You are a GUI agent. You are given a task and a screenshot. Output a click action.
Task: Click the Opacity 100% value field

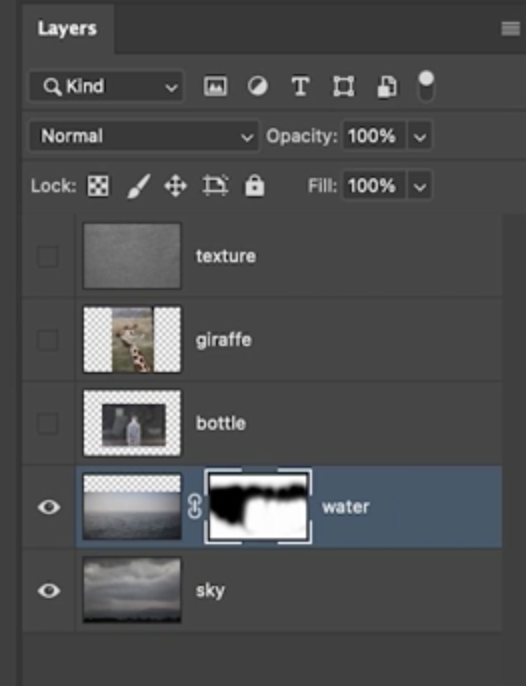tap(374, 136)
